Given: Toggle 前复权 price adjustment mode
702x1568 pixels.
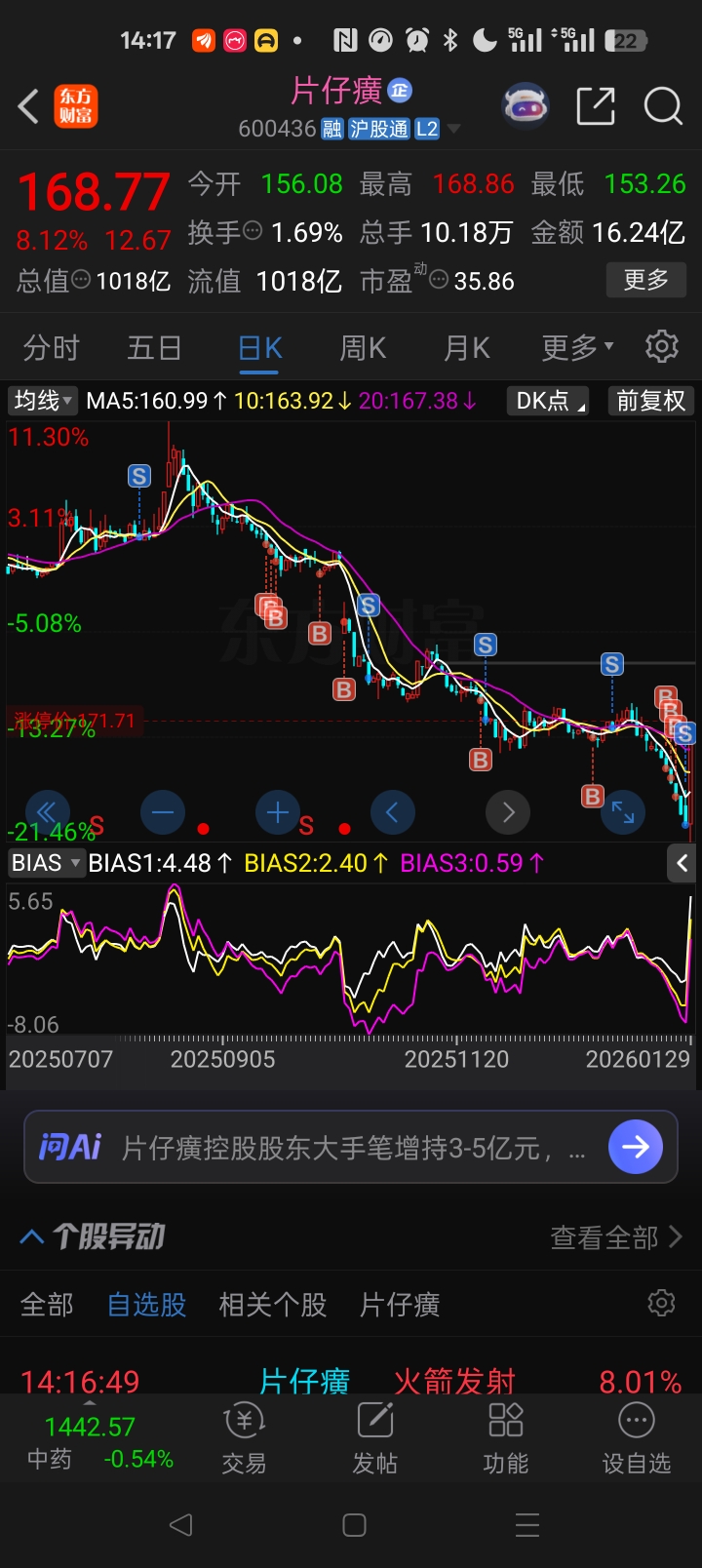Looking at the screenshot, I should click(x=651, y=401).
